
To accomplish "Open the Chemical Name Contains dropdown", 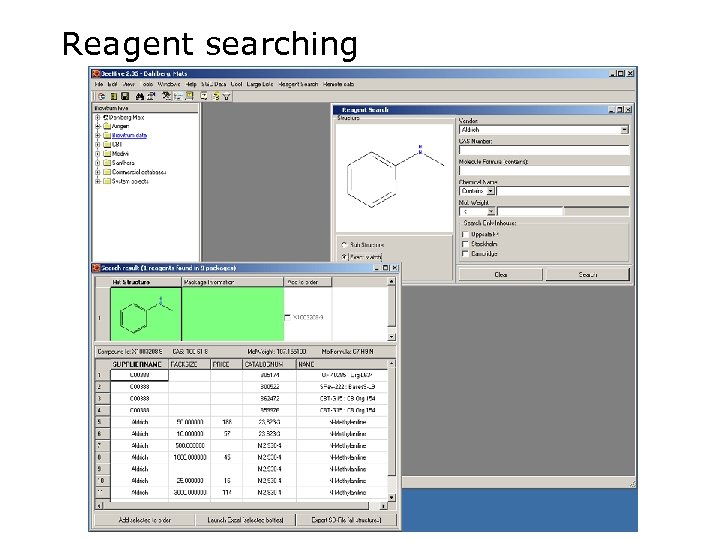I will coord(490,191).
